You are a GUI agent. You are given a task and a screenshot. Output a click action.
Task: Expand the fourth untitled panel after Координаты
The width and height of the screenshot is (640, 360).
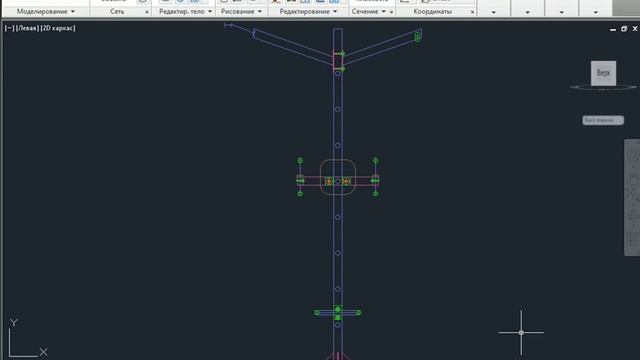(596, 12)
